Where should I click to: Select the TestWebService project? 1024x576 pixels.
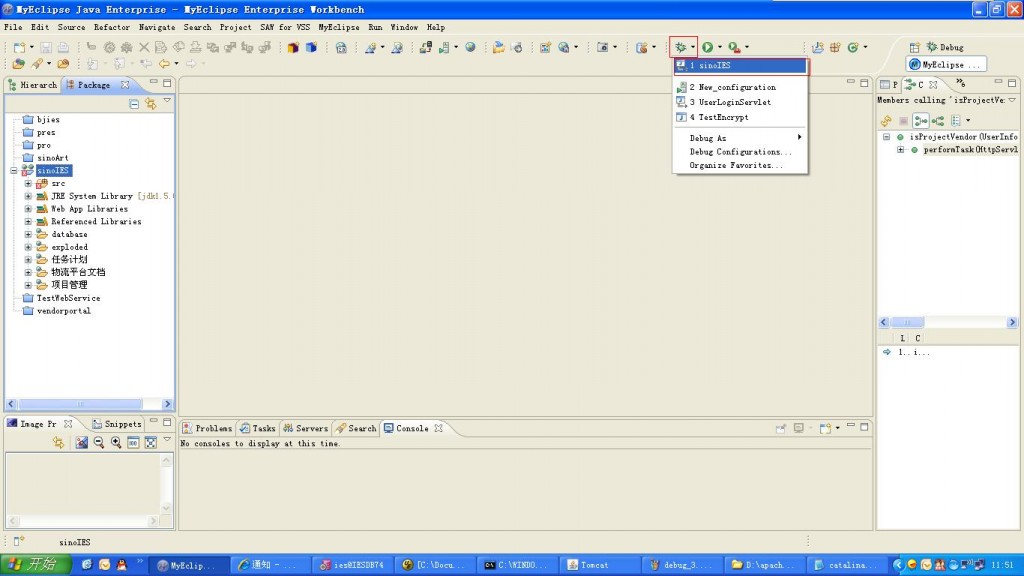(69, 298)
